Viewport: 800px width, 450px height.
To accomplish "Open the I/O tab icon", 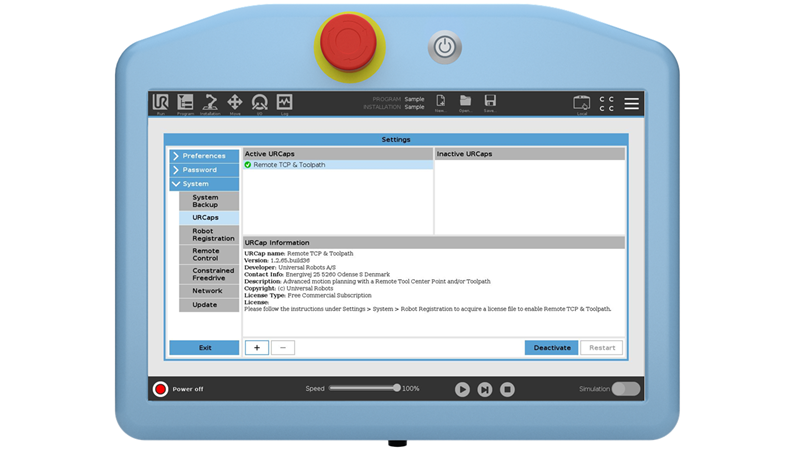I will (260, 104).
